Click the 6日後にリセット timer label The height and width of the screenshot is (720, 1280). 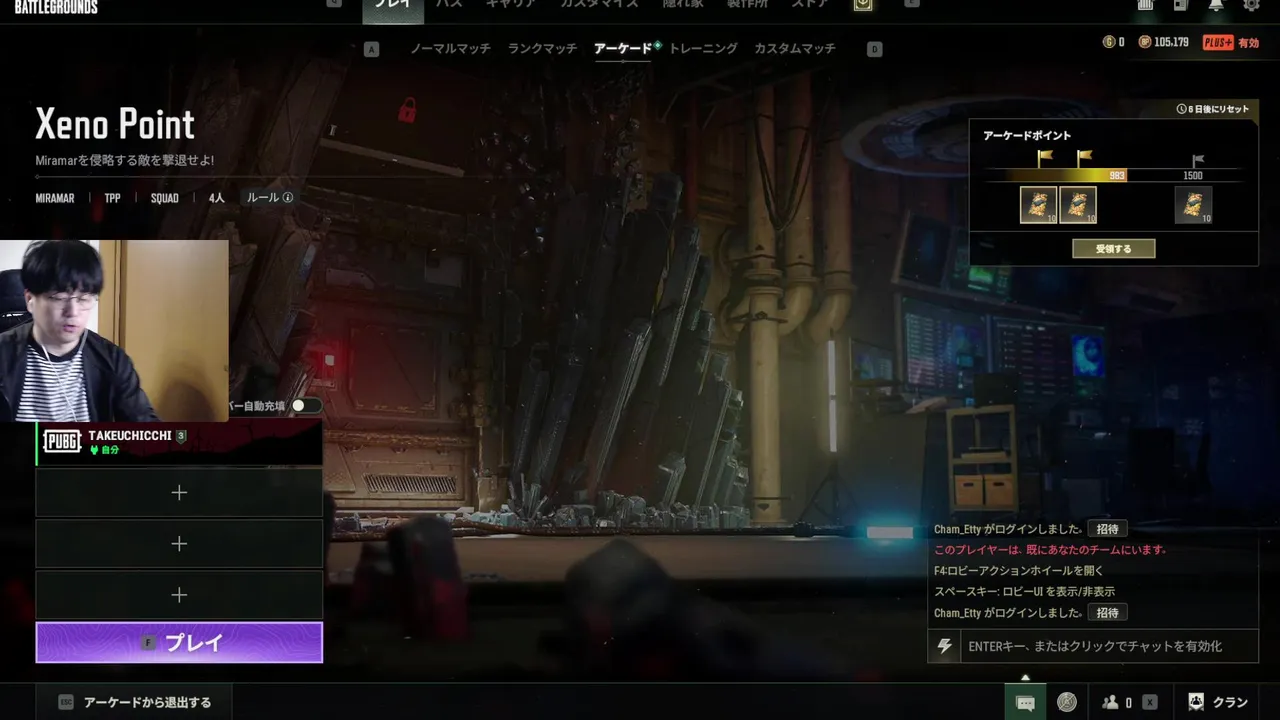tap(1213, 108)
